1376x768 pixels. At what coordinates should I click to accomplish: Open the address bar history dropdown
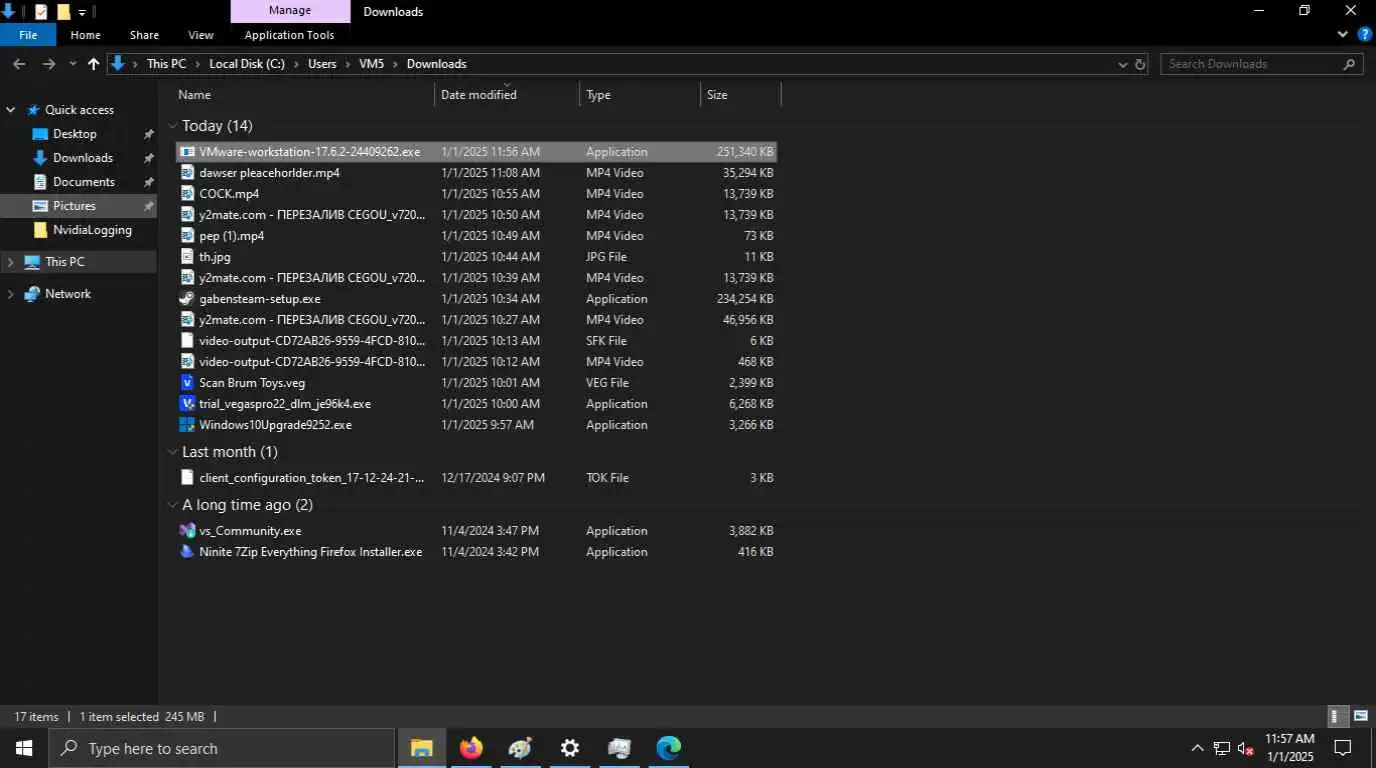(x=1122, y=64)
